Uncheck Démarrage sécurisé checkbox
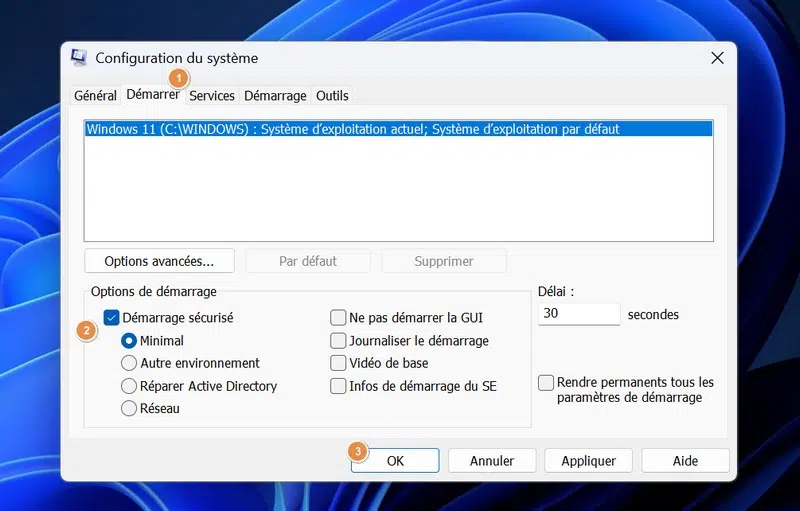This screenshot has width=800, height=511. (111, 318)
